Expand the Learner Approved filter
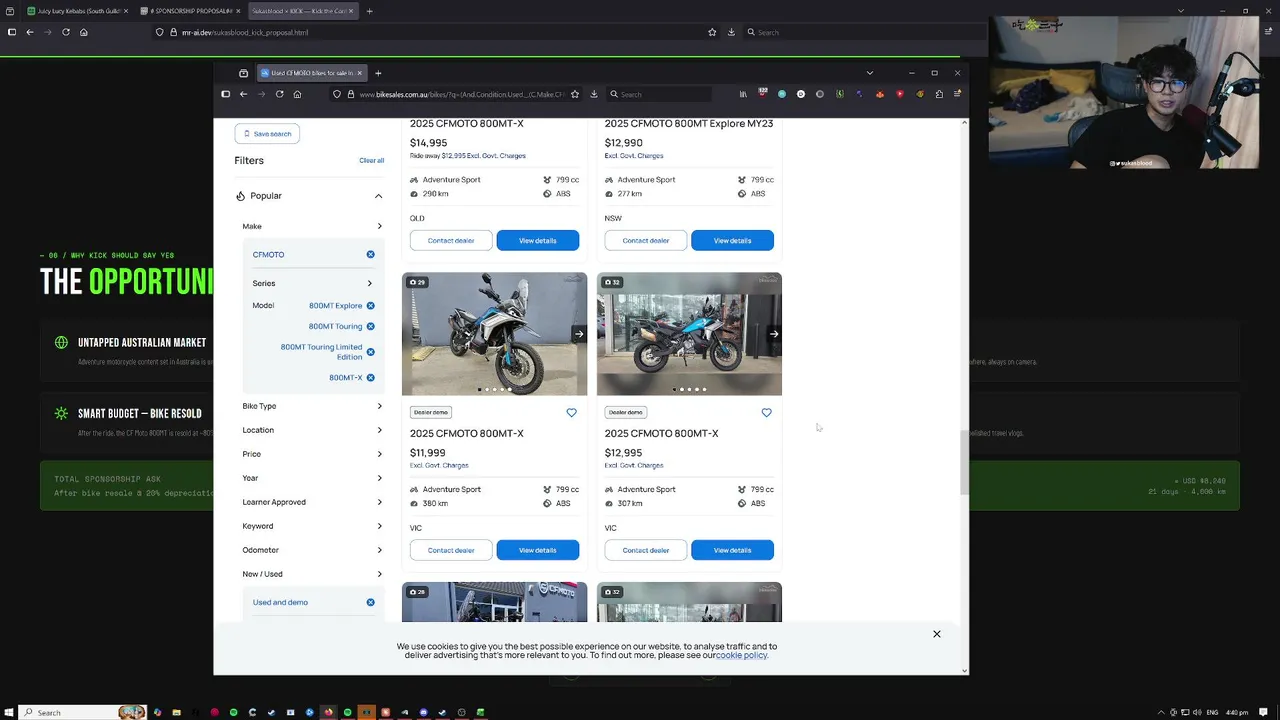 [x=312, y=502]
